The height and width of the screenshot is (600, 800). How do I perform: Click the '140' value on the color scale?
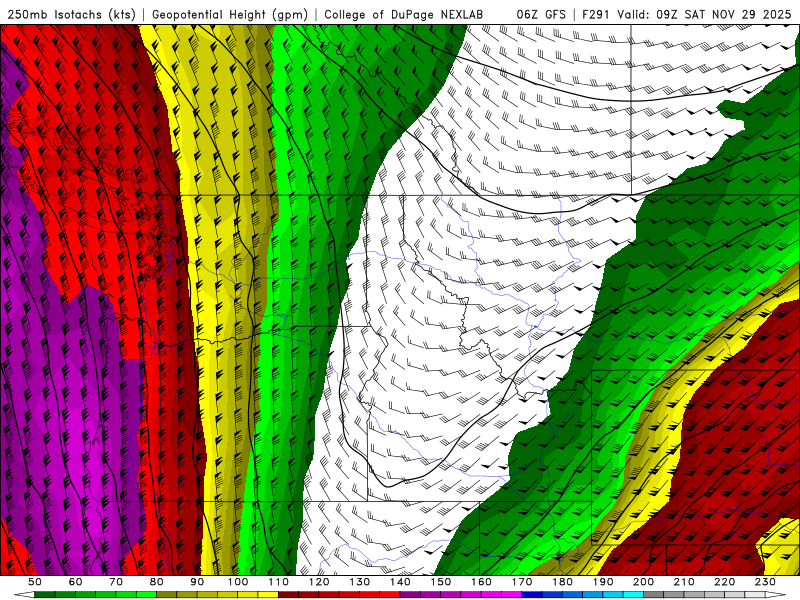coord(400,582)
